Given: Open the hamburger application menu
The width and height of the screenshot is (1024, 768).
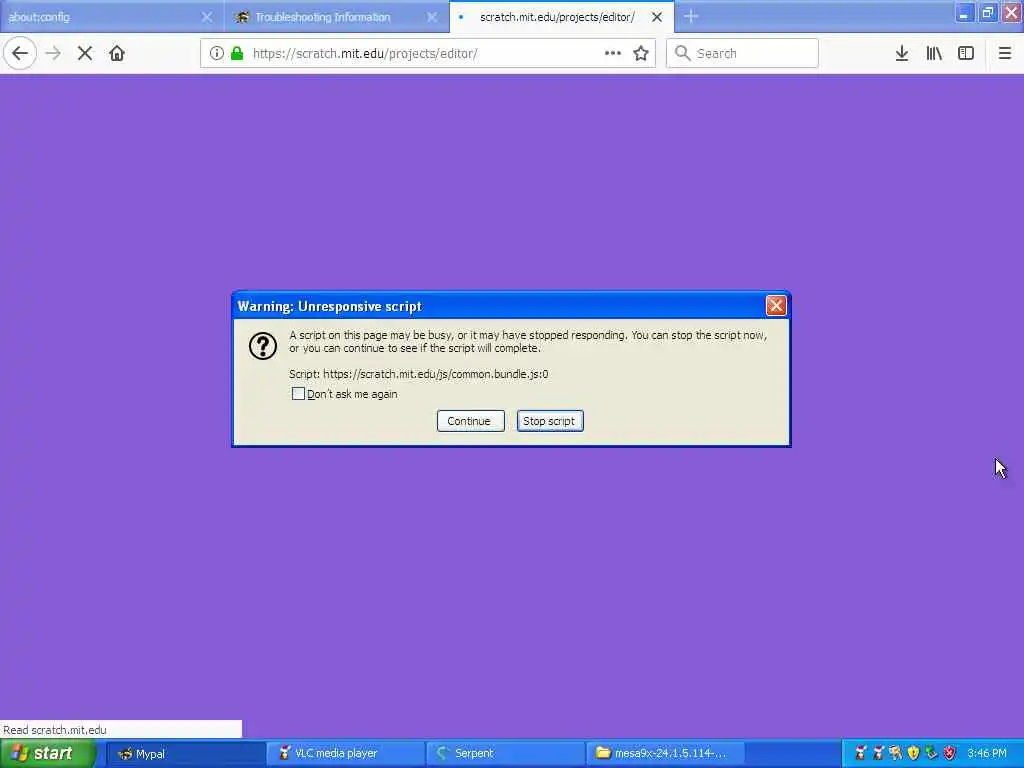Looking at the screenshot, I should tap(1004, 53).
